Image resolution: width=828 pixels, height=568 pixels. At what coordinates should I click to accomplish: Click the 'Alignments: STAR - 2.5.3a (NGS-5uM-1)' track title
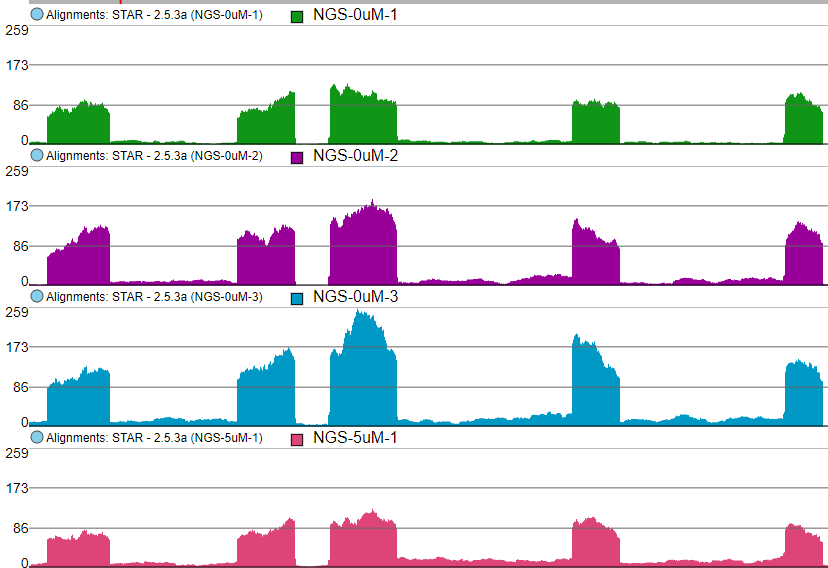pyautogui.click(x=154, y=438)
